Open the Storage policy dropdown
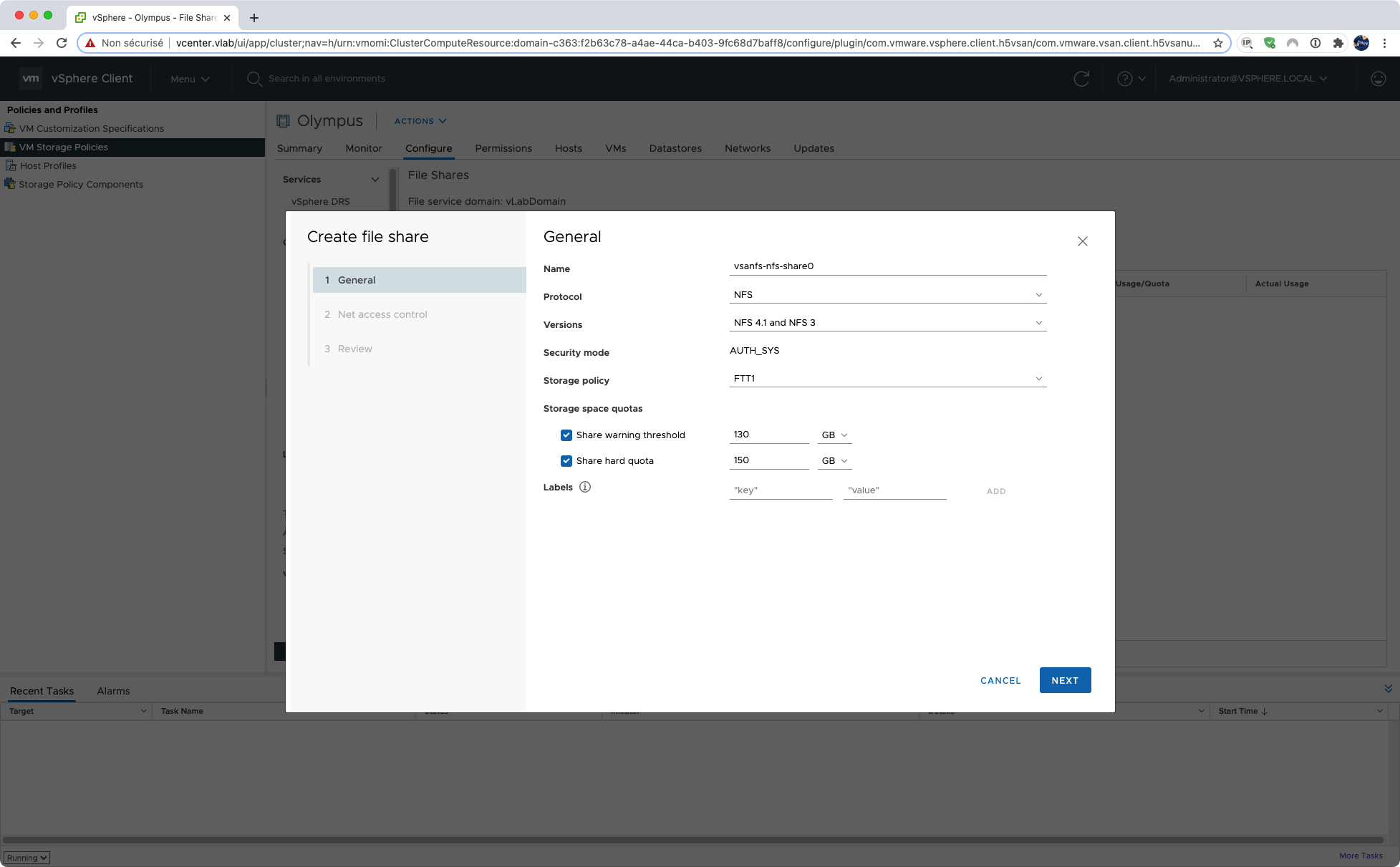 [x=888, y=379]
